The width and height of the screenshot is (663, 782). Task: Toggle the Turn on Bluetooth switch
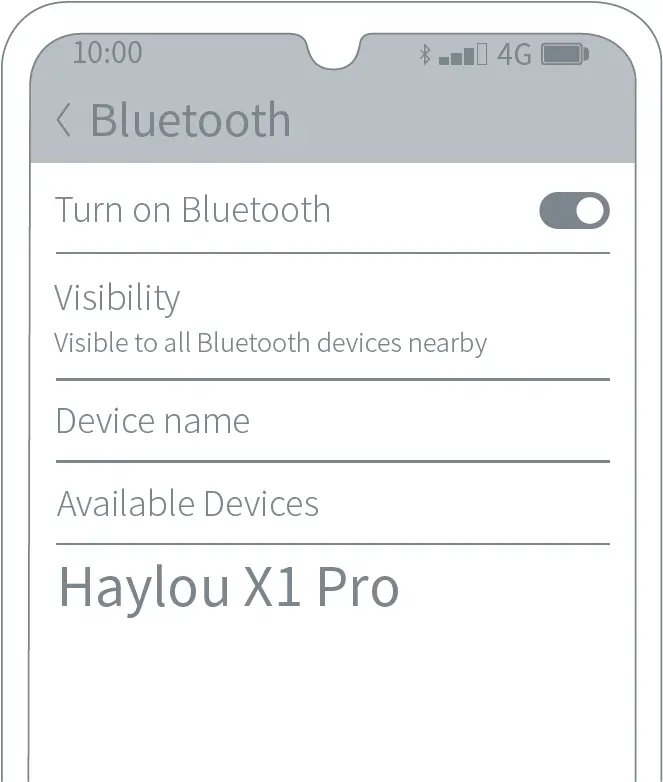tap(574, 210)
